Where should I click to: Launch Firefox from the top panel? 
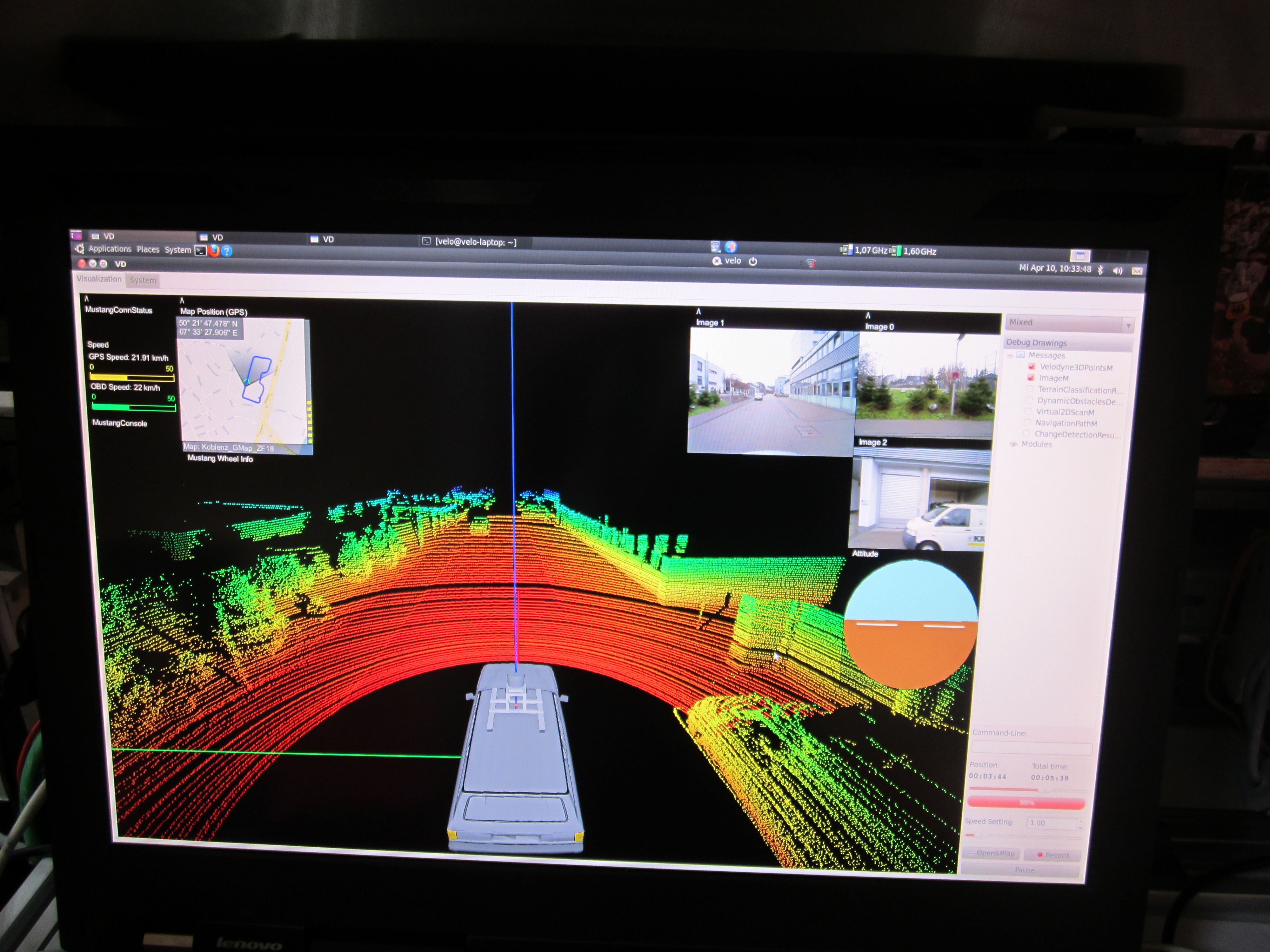click(214, 251)
